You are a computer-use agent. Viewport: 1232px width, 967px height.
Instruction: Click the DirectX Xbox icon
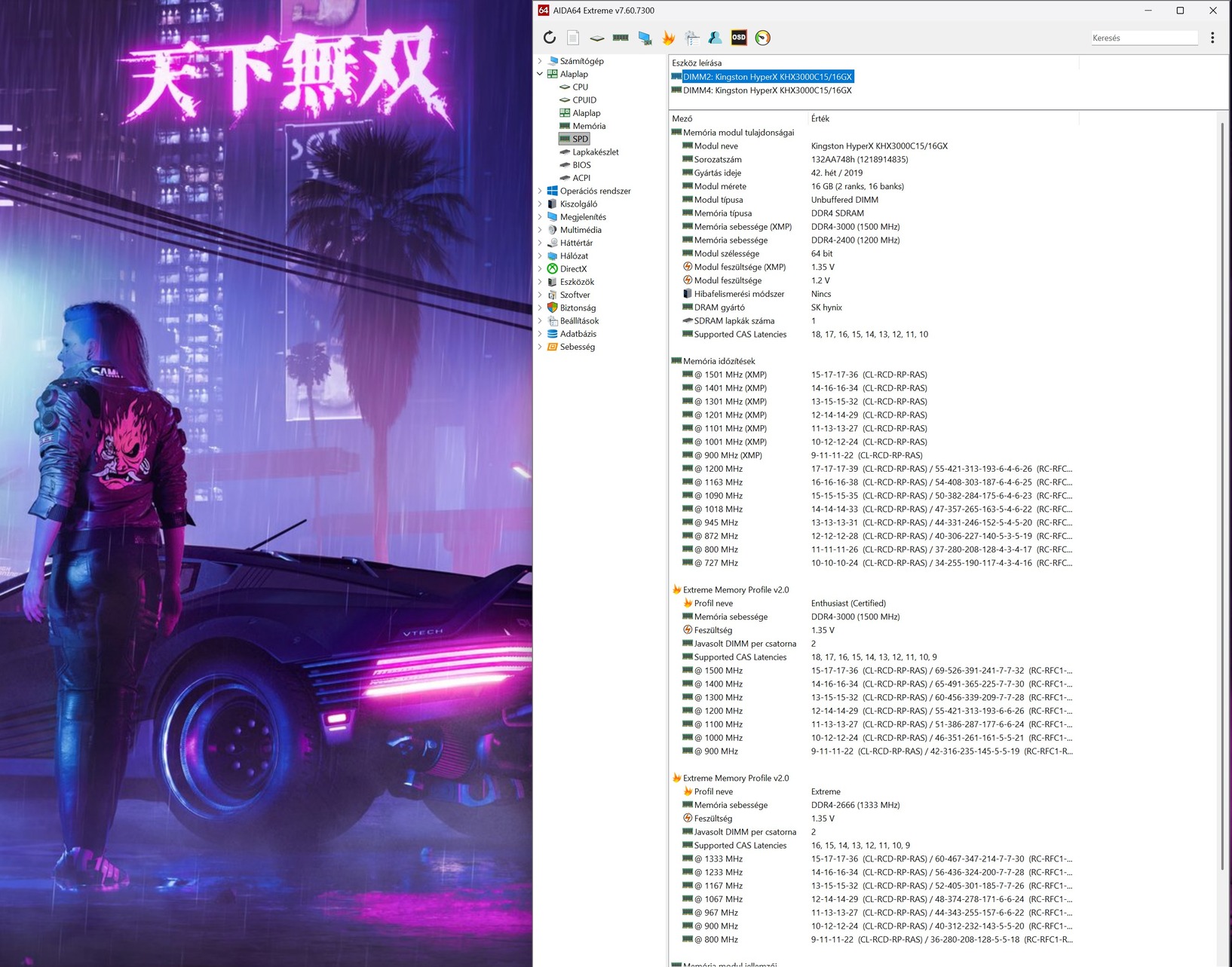click(553, 269)
